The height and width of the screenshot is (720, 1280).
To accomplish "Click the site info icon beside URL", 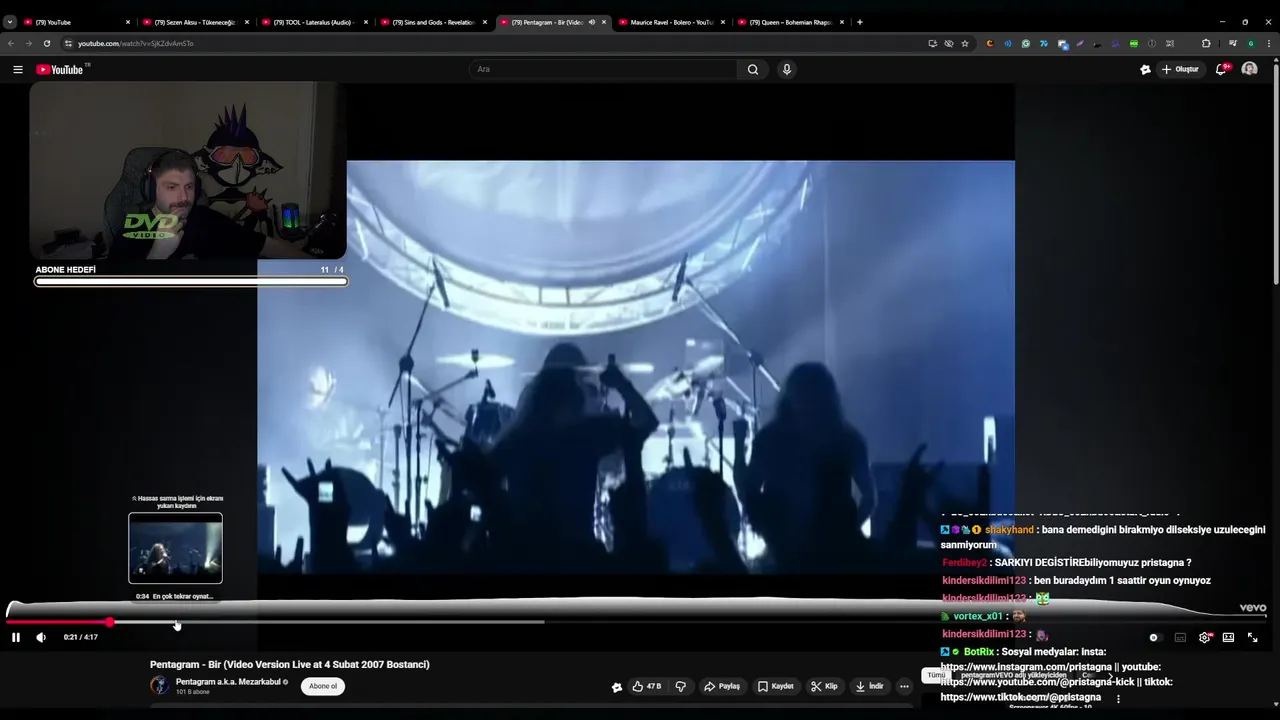I will coord(68,43).
